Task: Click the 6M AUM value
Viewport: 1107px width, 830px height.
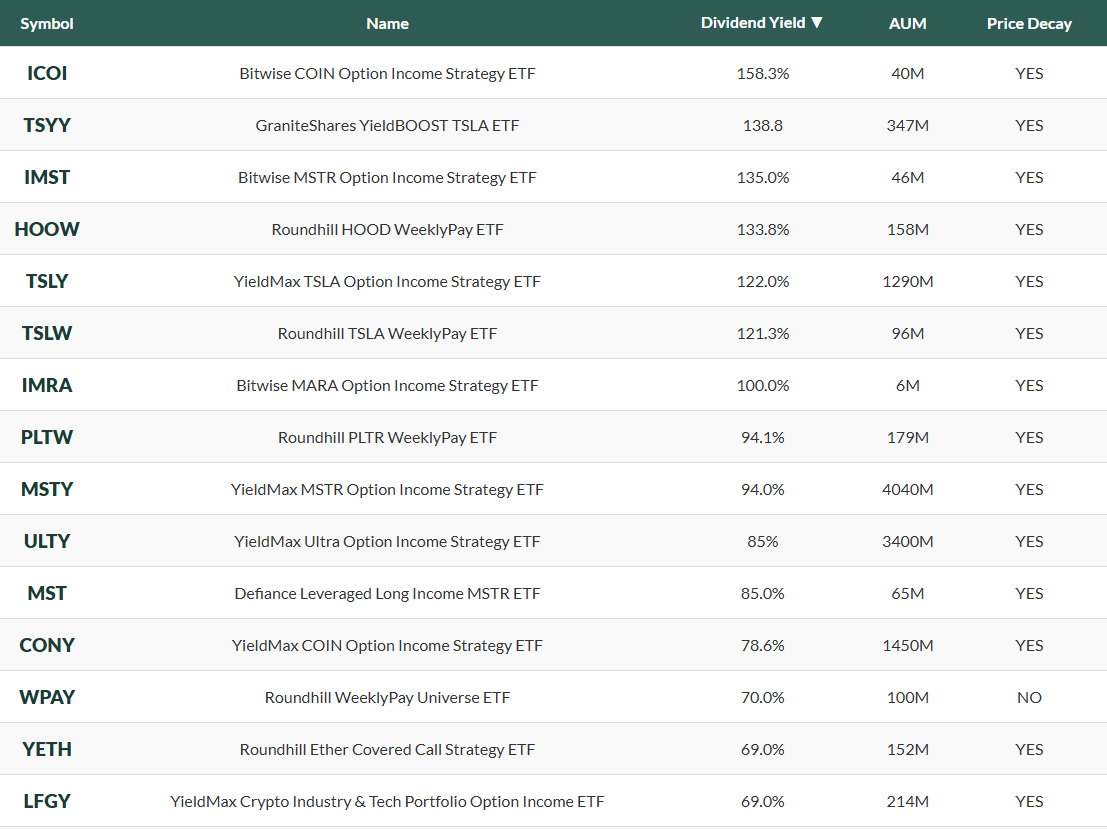Action: [907, 385]
